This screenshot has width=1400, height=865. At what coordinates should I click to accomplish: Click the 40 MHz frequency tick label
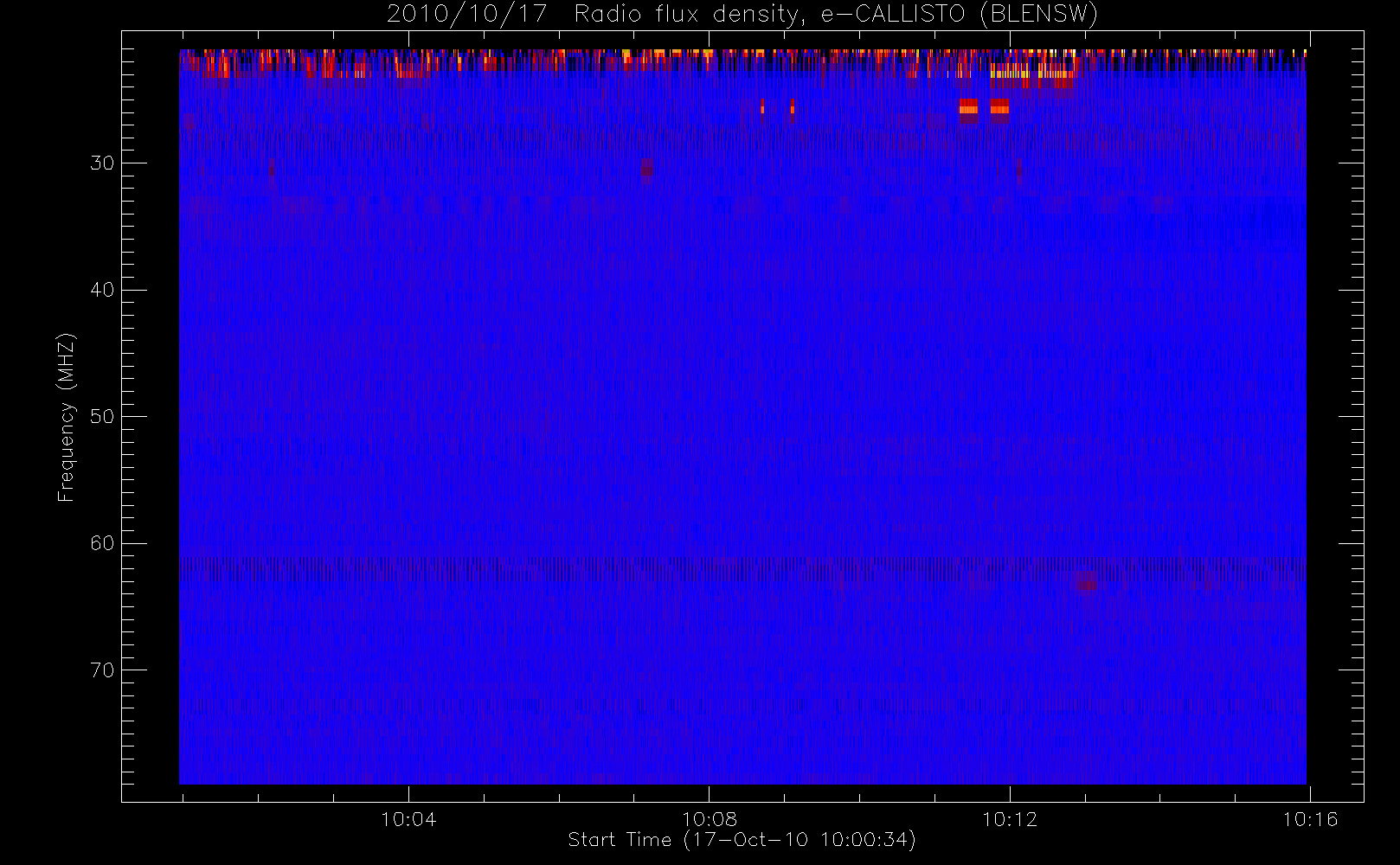(x=102, y=290)
